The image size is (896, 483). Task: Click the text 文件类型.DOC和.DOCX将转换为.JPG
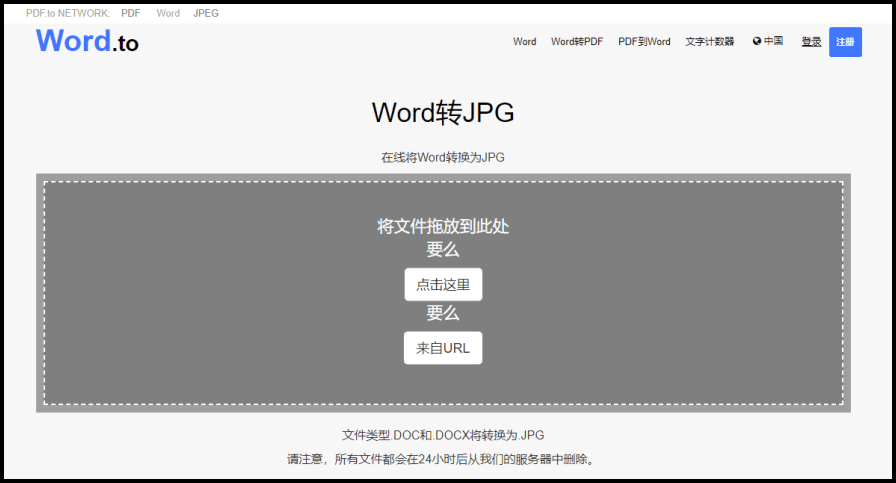coord(443,435)
